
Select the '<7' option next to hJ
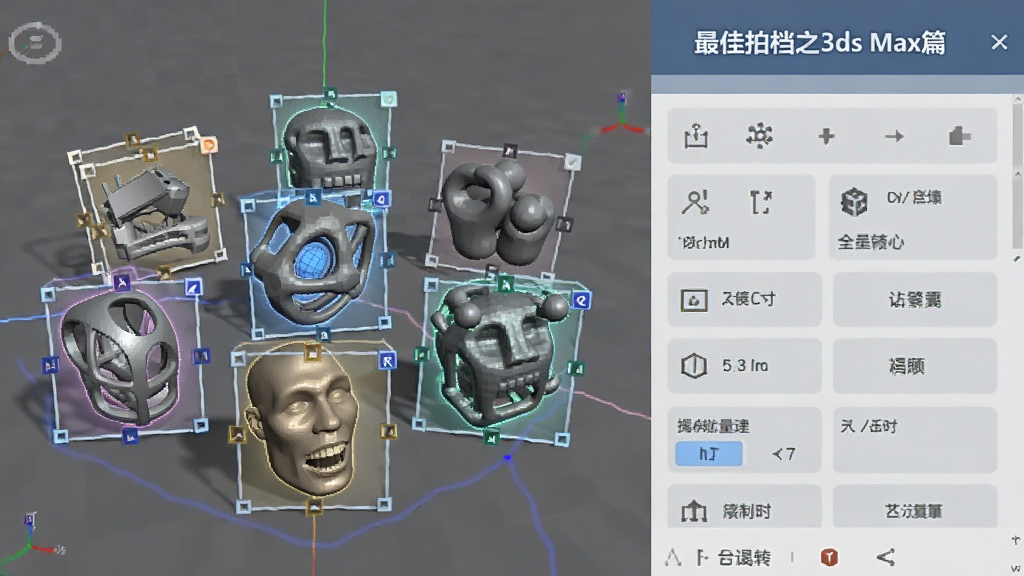pos(783,453)
